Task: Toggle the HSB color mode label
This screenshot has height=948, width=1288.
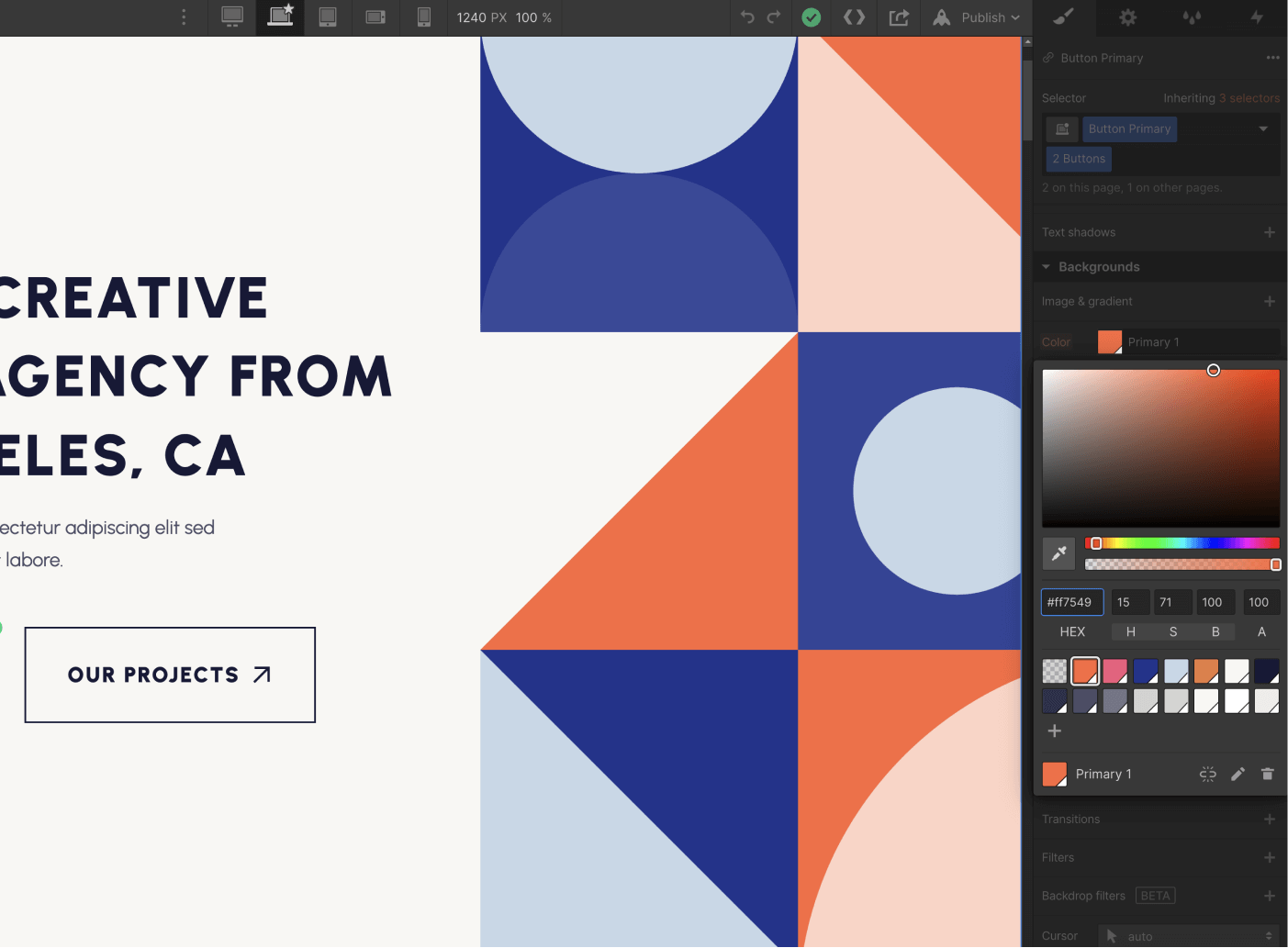Action: point(1172,631)
